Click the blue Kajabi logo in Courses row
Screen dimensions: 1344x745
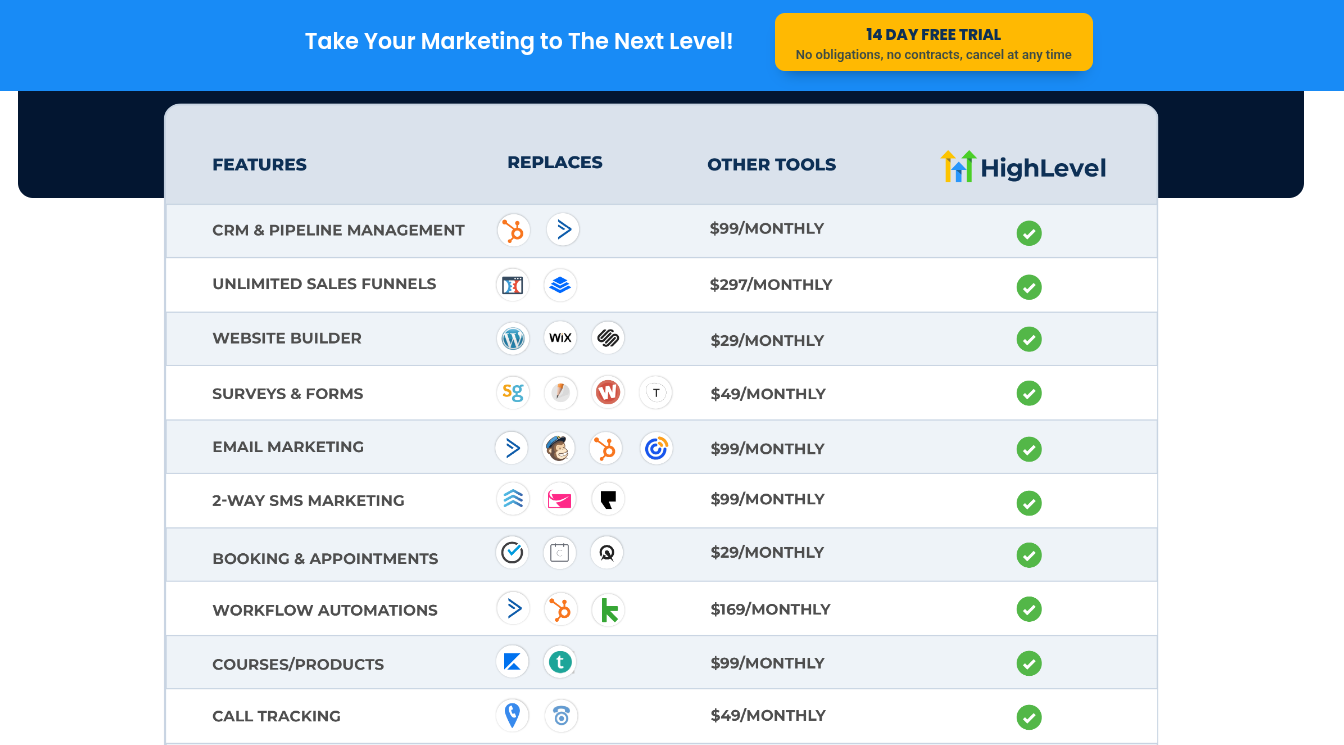pos(512,661)
